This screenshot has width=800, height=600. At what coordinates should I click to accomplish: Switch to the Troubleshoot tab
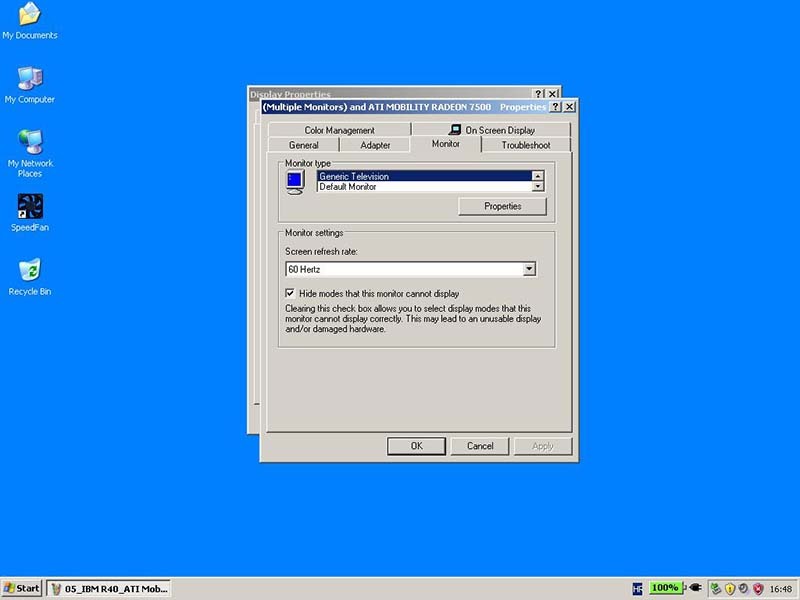pyautogui.click(x=525, y=145)
